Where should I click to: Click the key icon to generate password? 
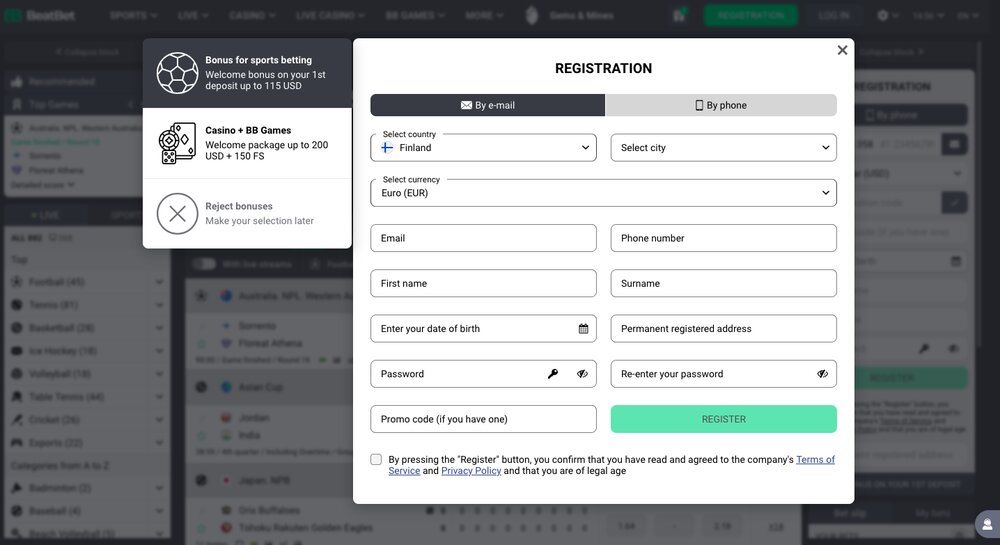(x=553, y=374)
